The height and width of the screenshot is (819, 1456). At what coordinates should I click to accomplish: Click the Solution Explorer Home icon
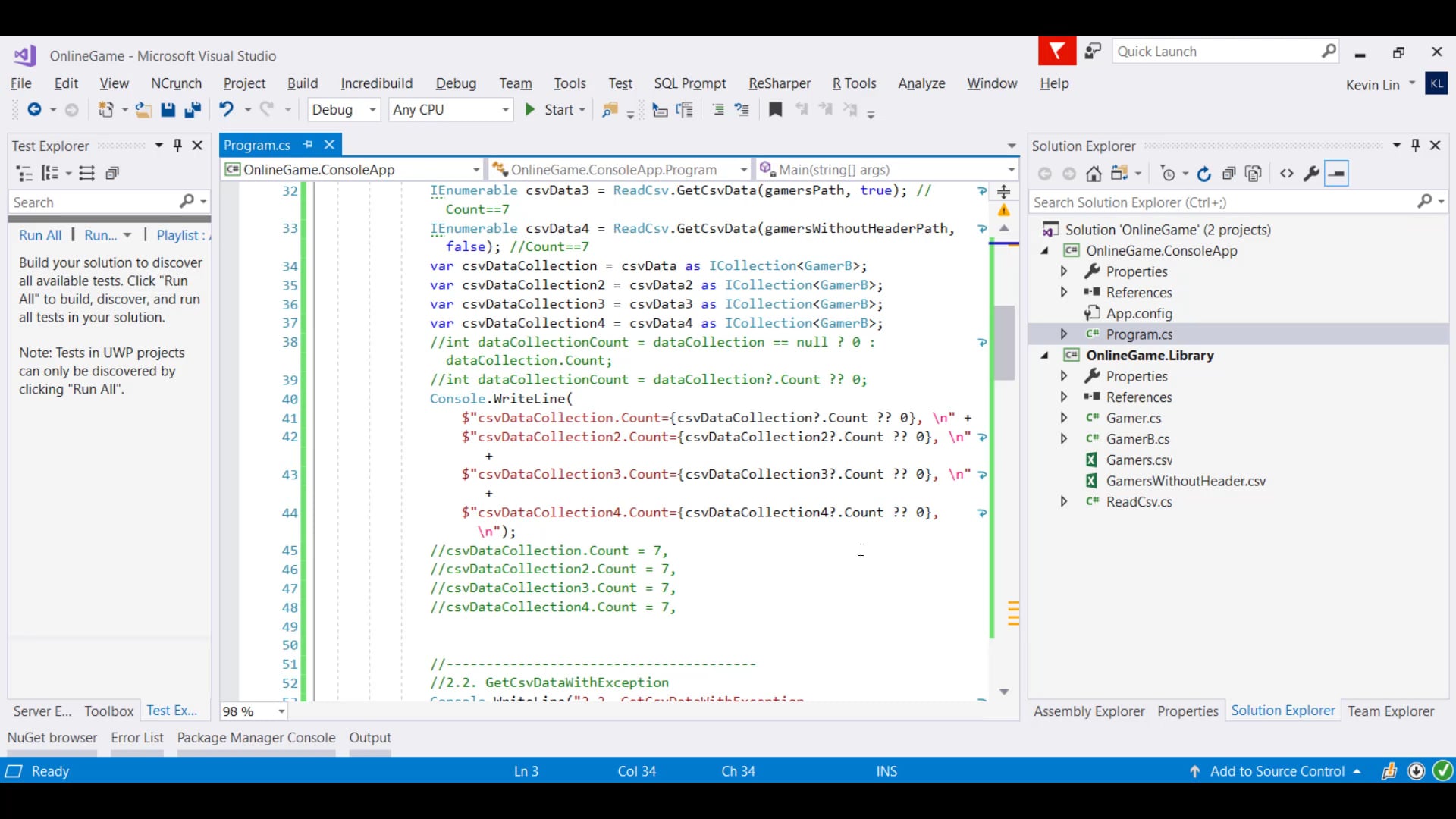pyautogui.click(x=1093, y=174)
